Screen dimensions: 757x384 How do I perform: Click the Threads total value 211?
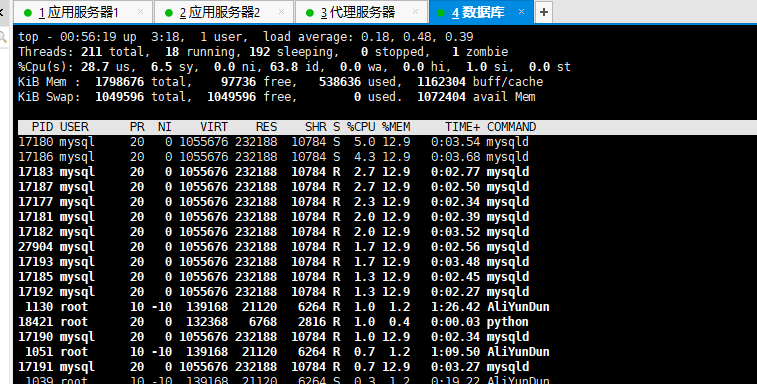click(x=91, y=52)
